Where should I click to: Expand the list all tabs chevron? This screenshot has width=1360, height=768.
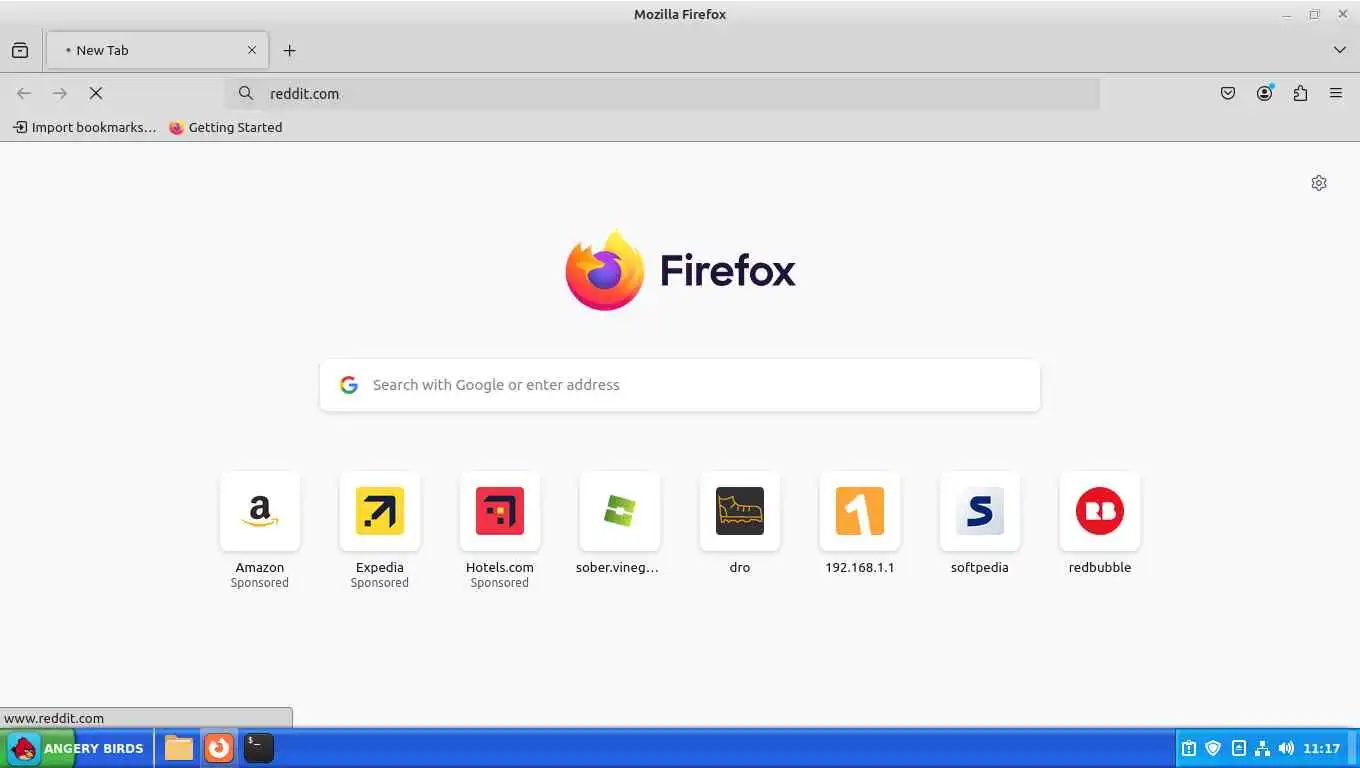point(1340,50)
